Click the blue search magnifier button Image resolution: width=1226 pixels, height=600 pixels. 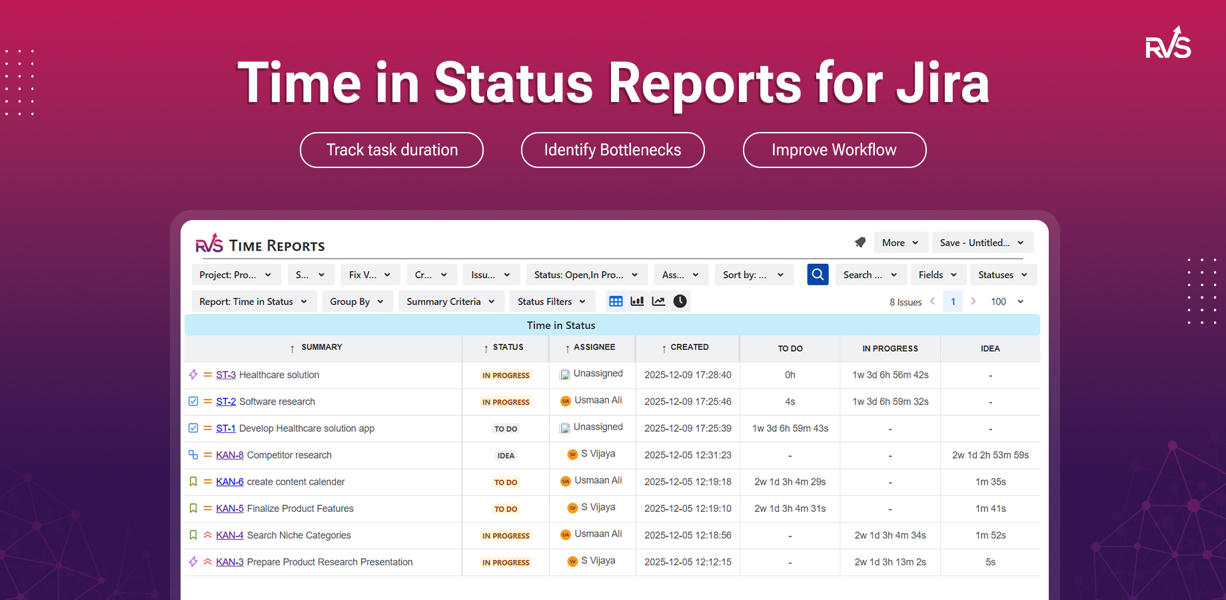[817, 274]
